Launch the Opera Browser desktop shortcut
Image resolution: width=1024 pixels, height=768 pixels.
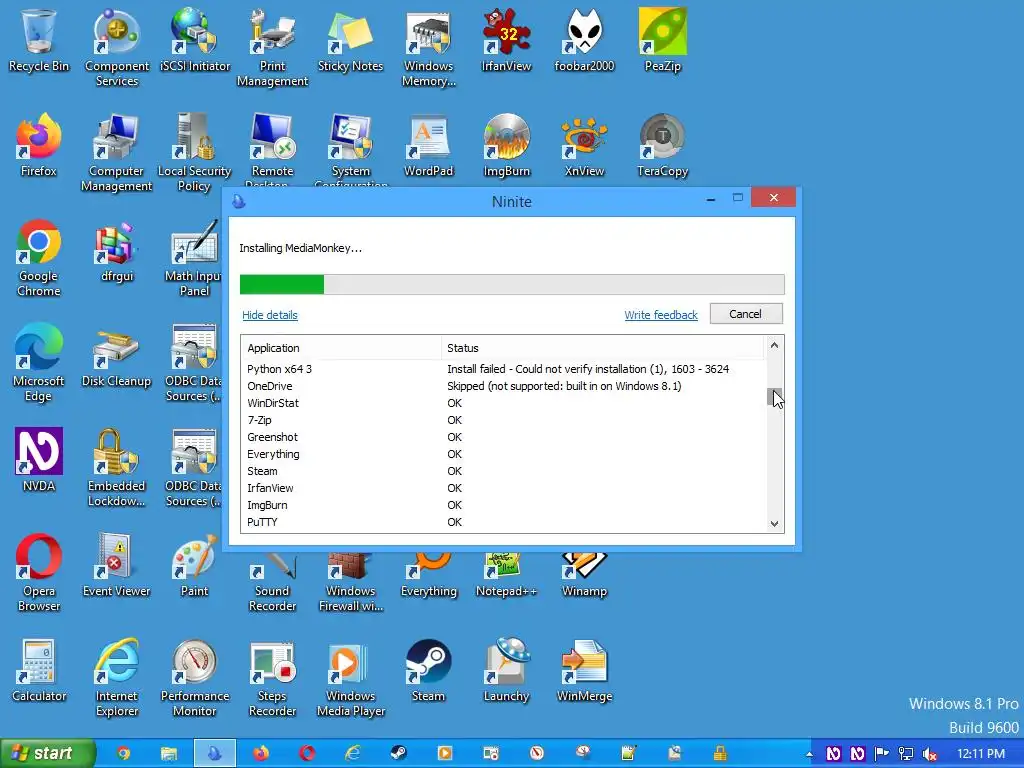[39, 573]
